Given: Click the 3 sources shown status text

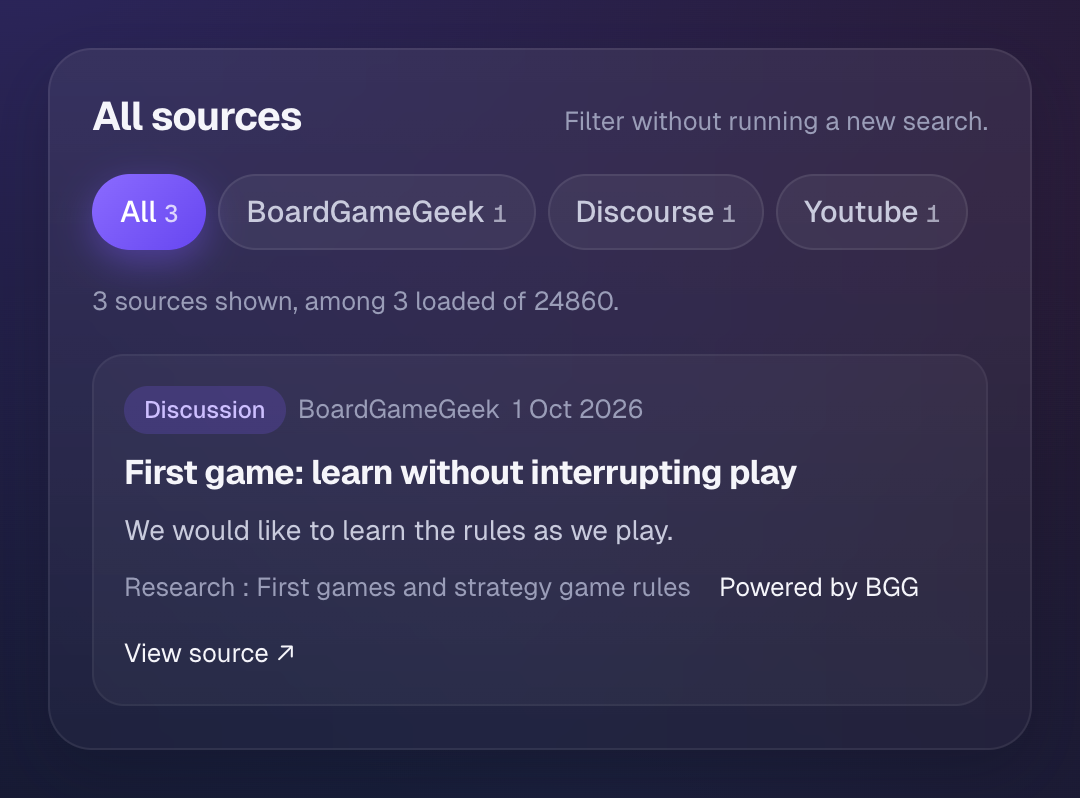Looking at the screenshot, I should coord(356,302).
